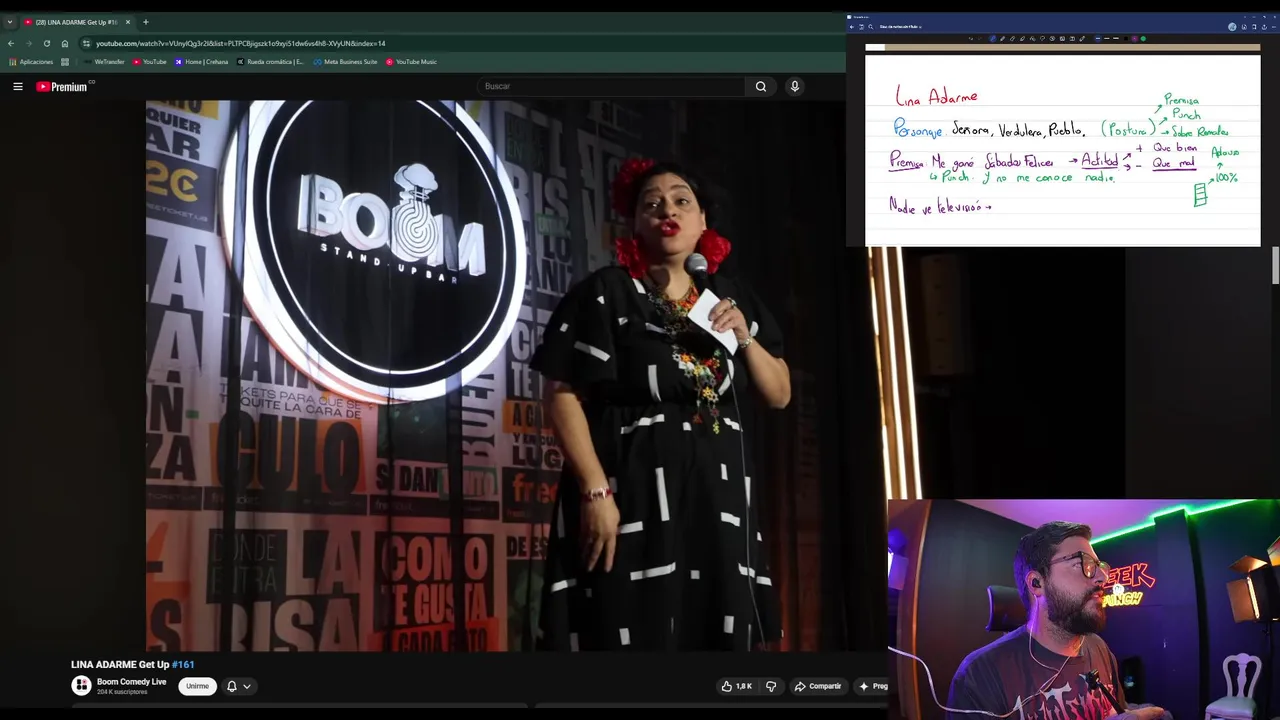The width and height of the screenshot is (1280, 720).
Task: Open the YouTube bookmark
Action: click(x=150, y=62)
